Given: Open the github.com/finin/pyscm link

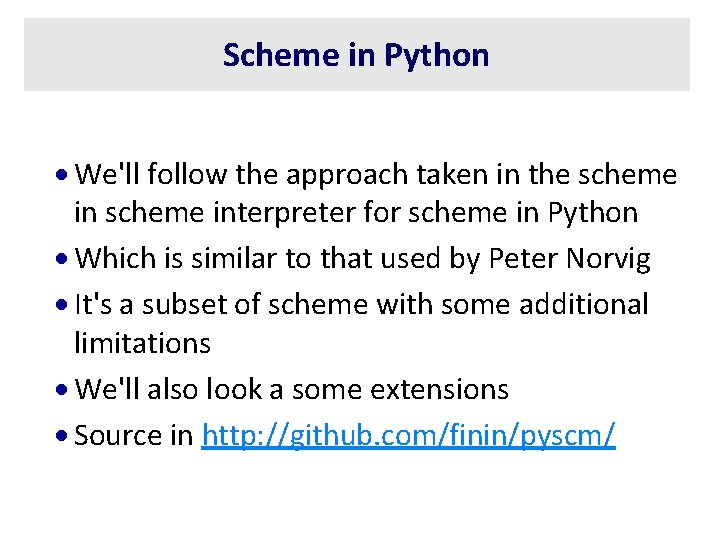Looking at the screenshot, I should (x=408, y=435).
